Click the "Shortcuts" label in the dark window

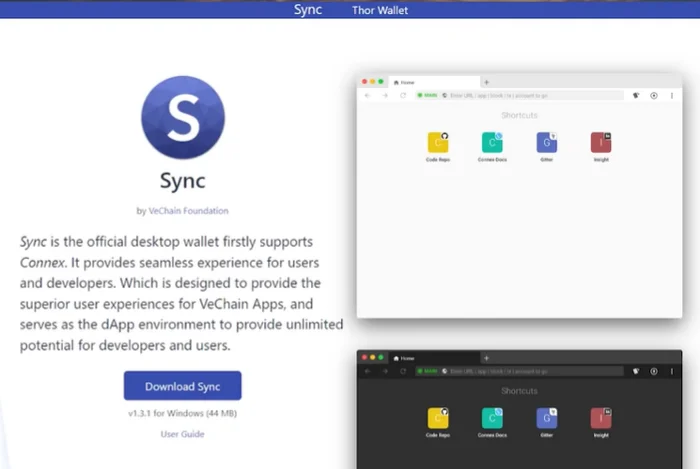pyautogui.click(x=519, y=391)
